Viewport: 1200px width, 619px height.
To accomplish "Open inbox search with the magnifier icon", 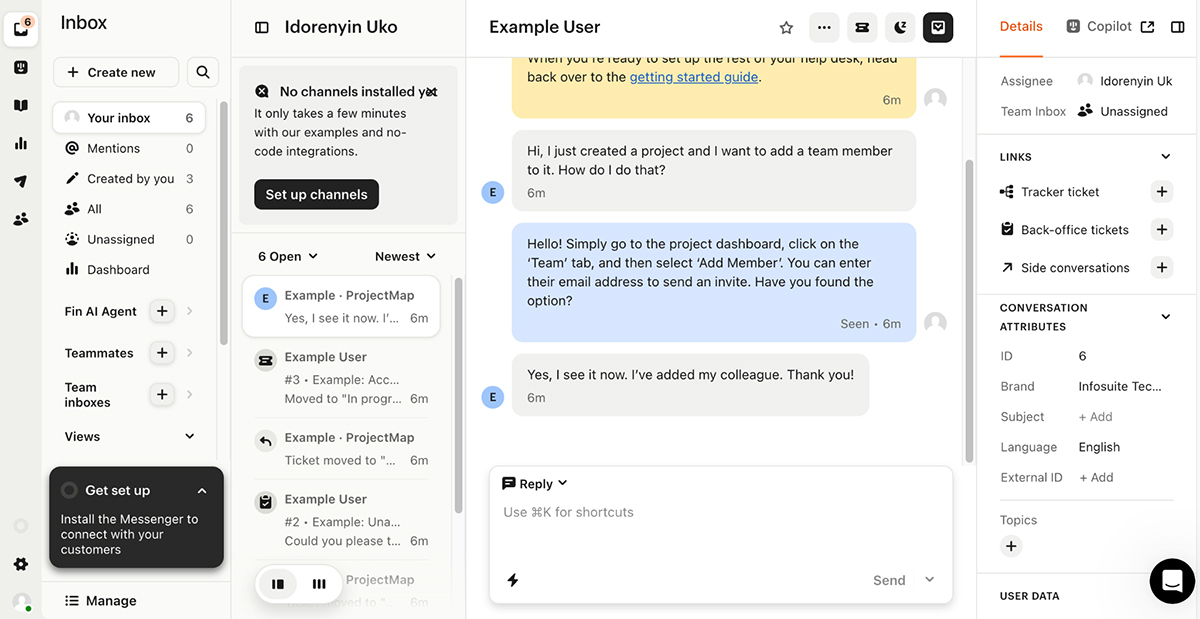I will pyautogui.click(x=202, y=72).
